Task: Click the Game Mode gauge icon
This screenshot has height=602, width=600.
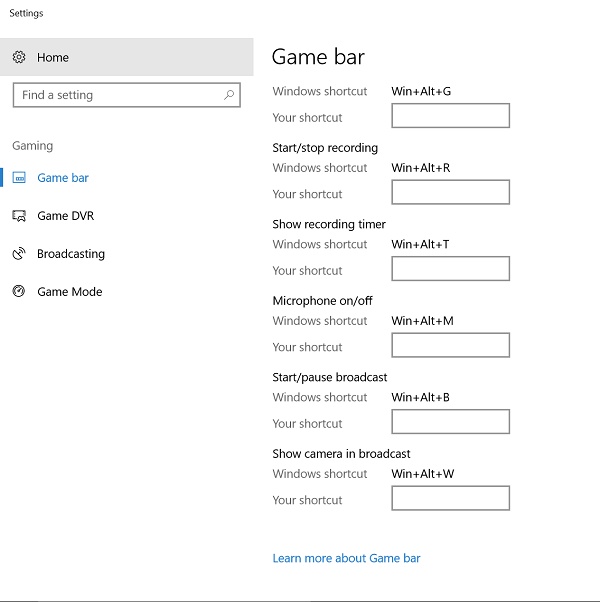Action: click(19, 291)
